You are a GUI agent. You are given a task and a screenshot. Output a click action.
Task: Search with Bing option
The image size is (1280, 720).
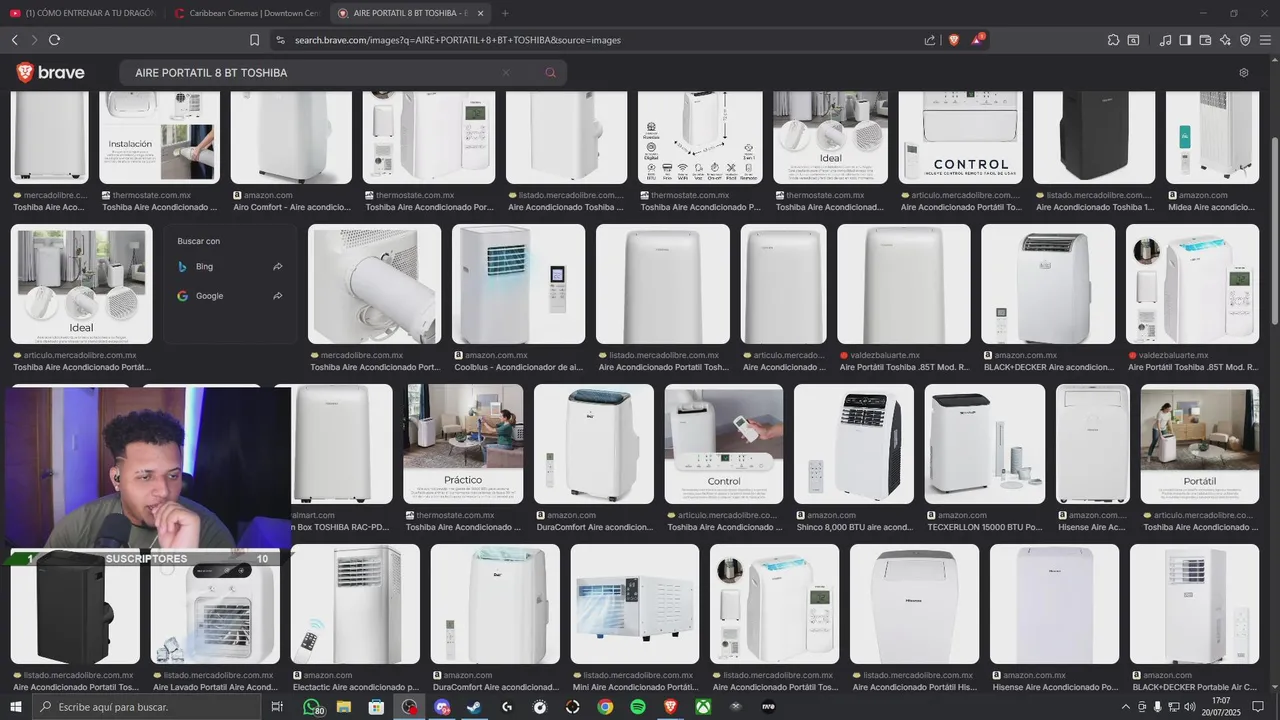click(x=230, y=267)
